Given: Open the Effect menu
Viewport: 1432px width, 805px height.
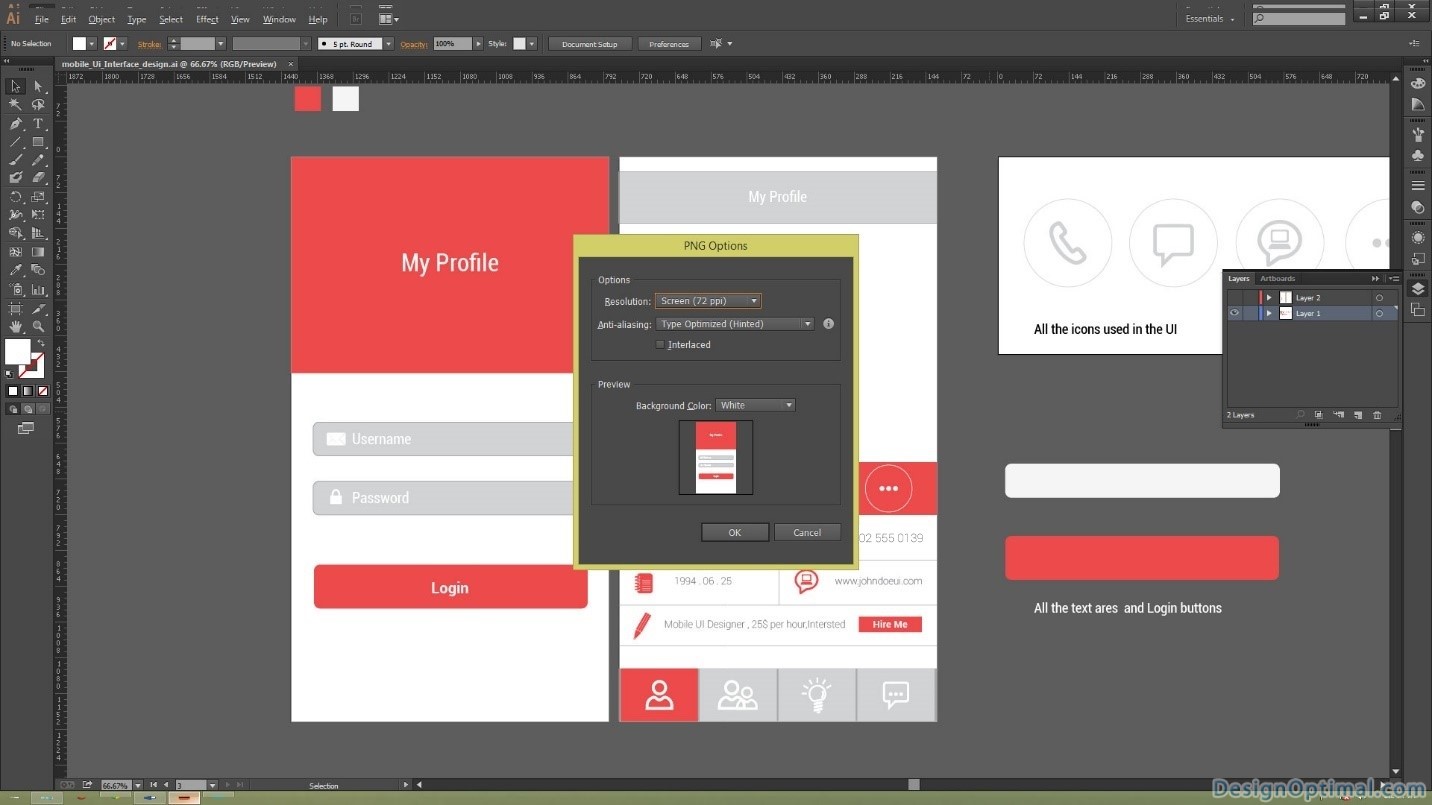Looking at the screenshot, I should coord(207,19).
